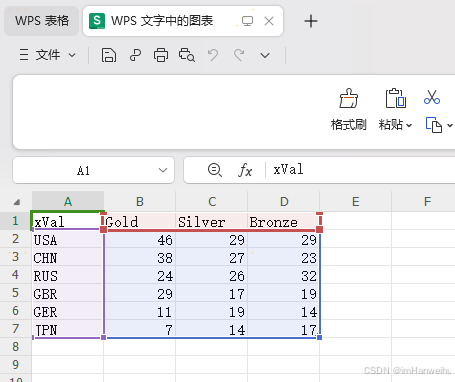The width and height of the screenshot is (455, 382).
Task: Close the WPS 文字中的图表 tab
Action: coord(269,21)
